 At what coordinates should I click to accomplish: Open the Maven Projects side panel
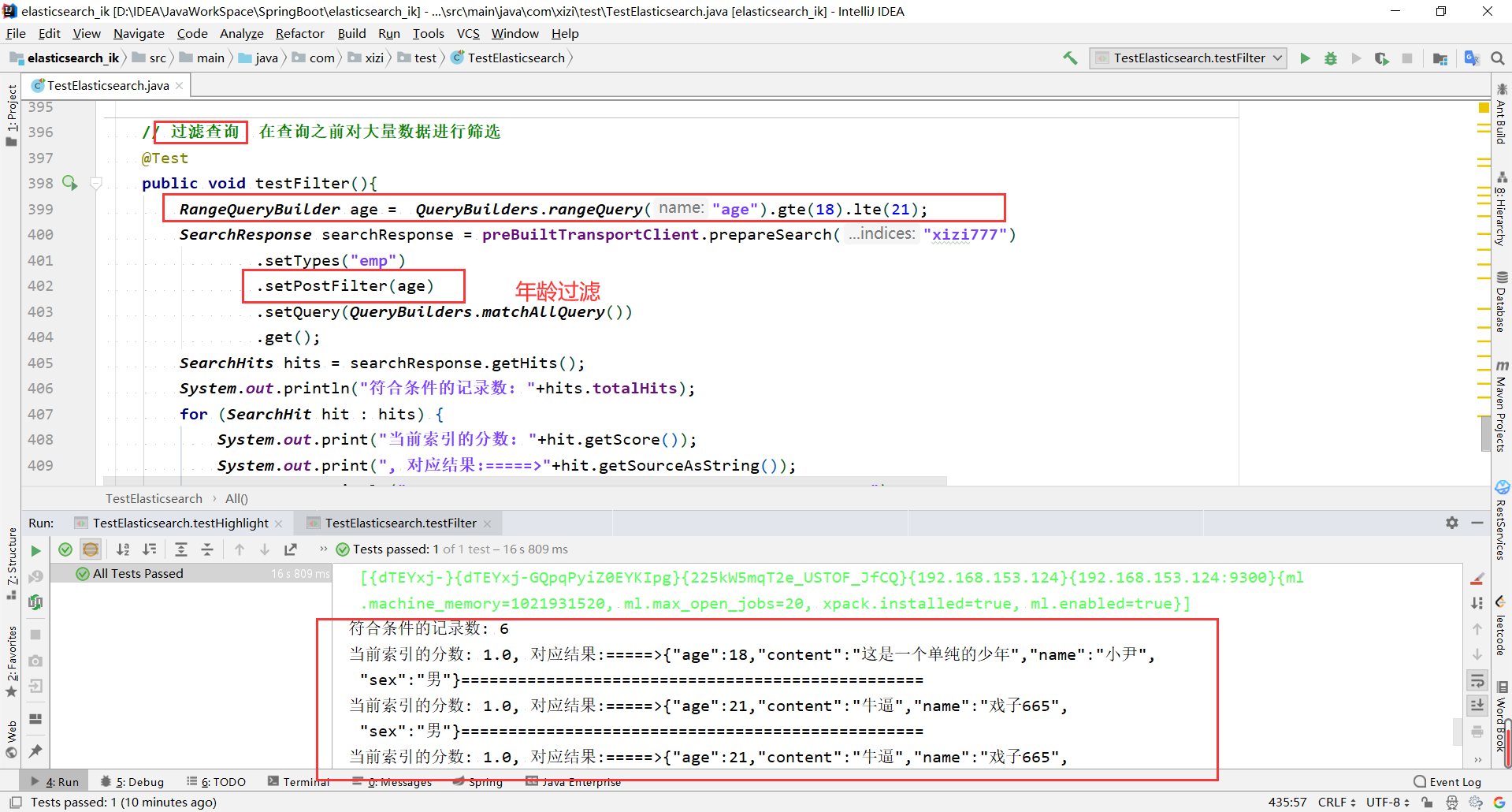1502,407
